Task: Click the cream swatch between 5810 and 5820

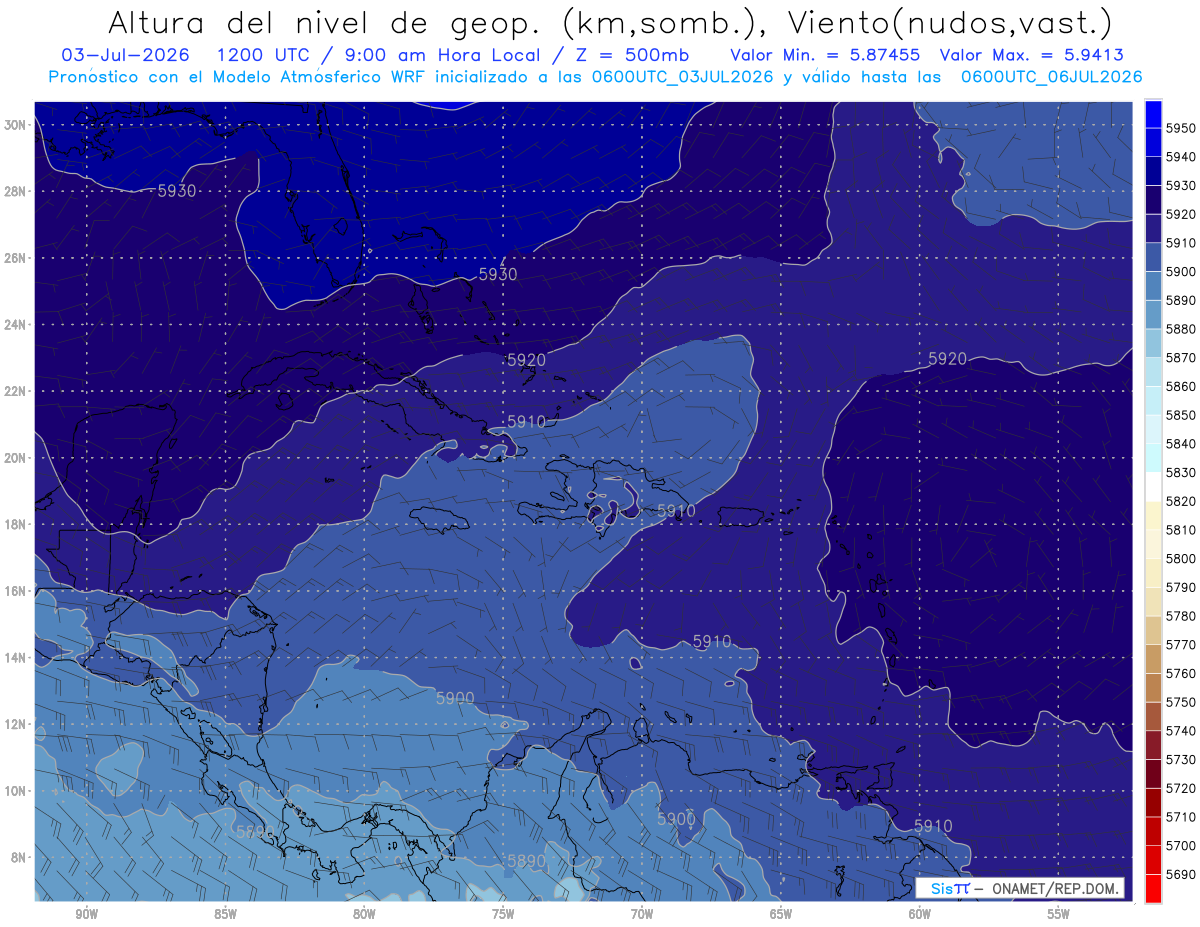Action: 1153,515
